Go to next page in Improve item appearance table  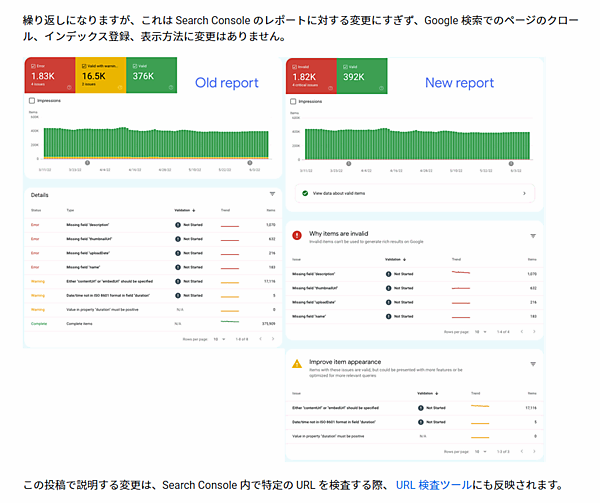(534, 451)
